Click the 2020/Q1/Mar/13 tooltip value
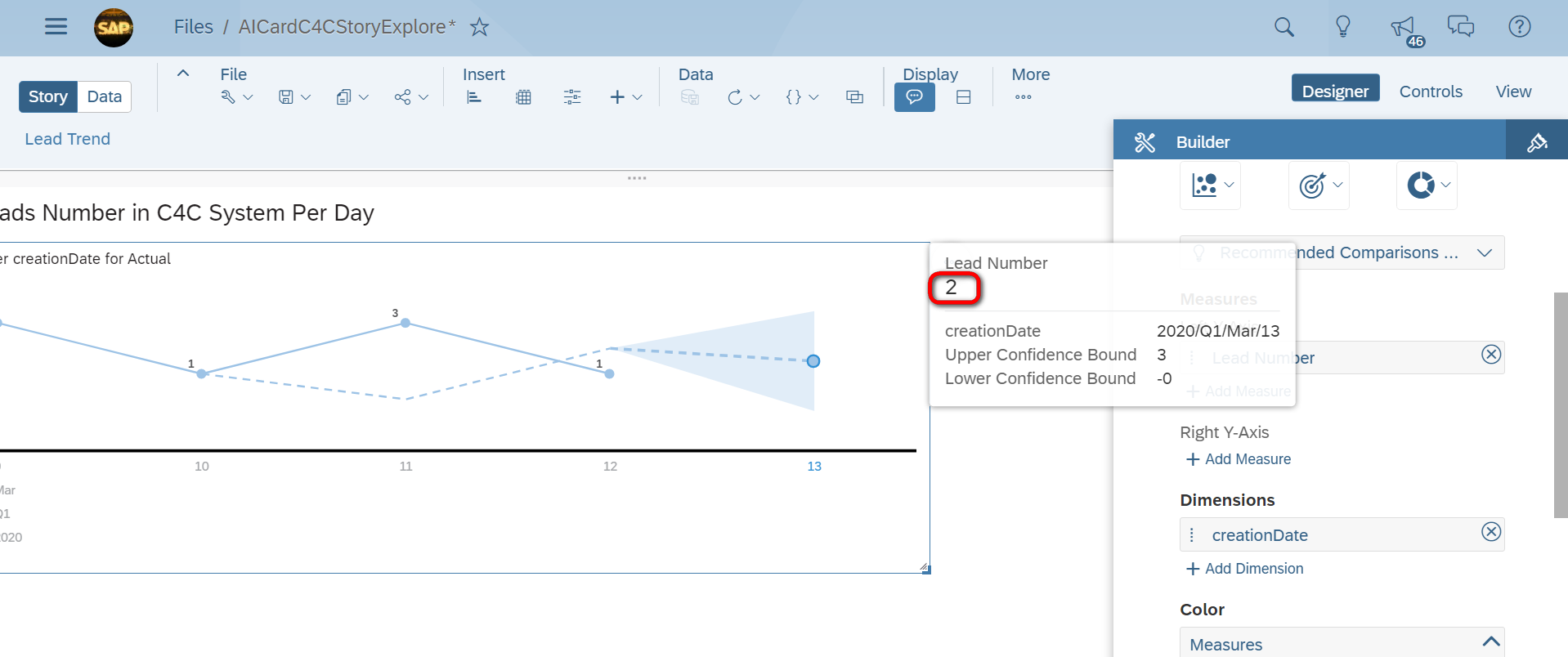 tap(1218, 331)
